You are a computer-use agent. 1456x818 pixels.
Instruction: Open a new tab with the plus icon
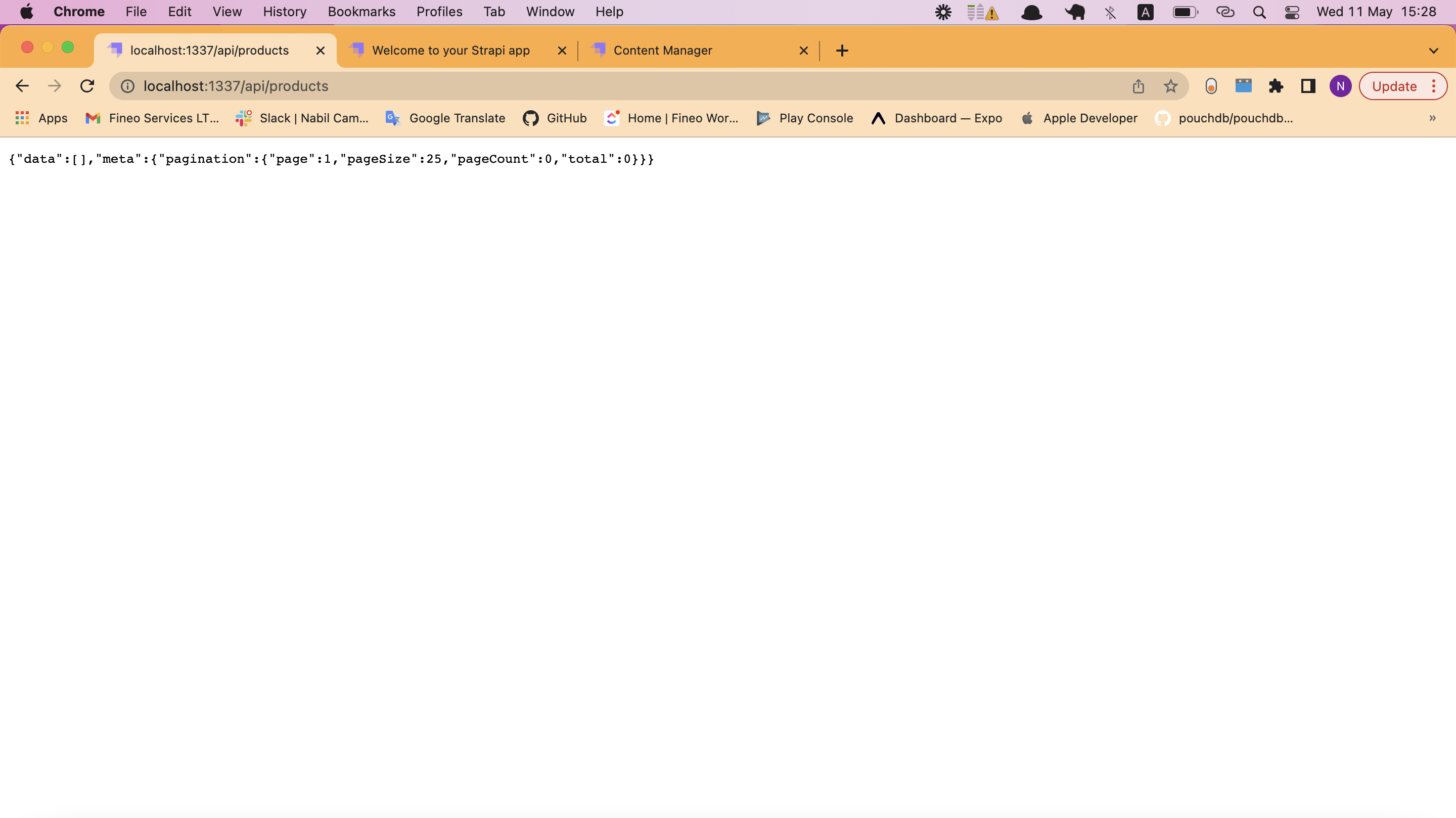point(842,51)
